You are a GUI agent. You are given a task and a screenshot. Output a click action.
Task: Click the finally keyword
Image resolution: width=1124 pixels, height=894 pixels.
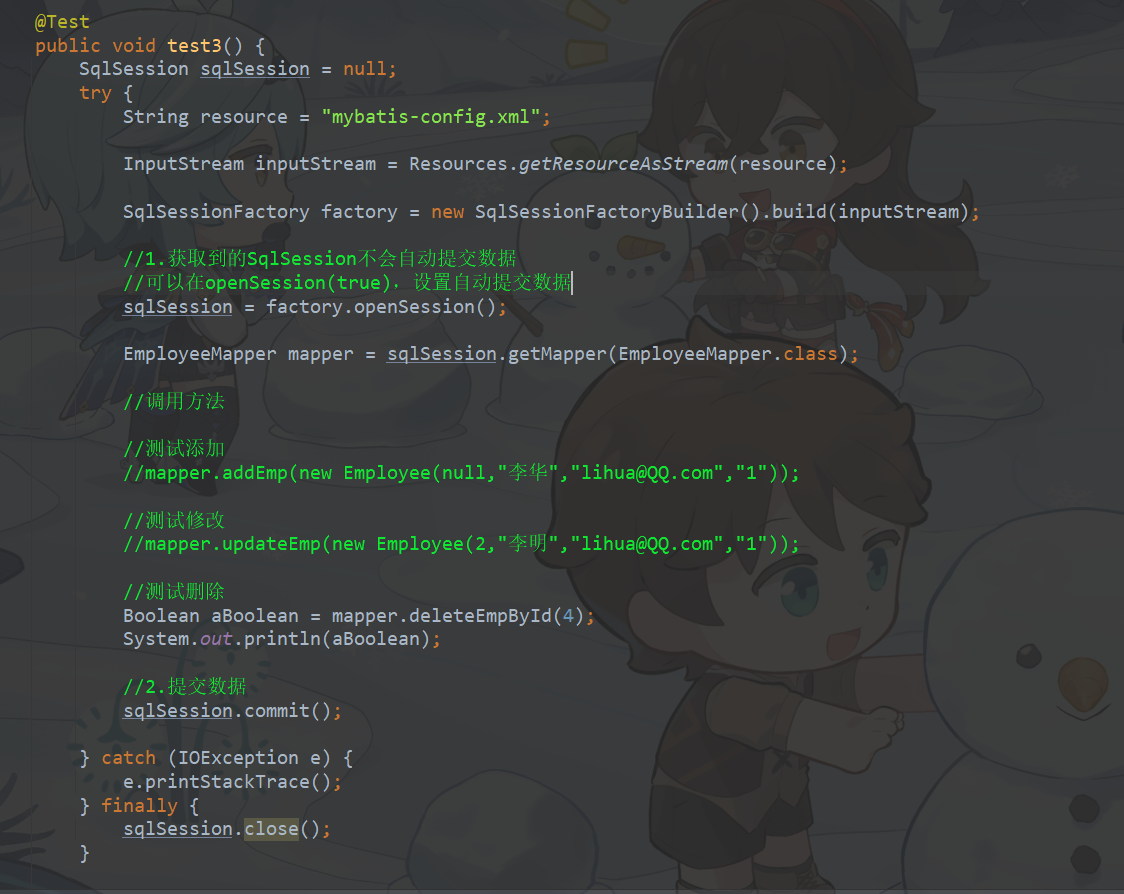pyautogui.click(x=139, y=806)
